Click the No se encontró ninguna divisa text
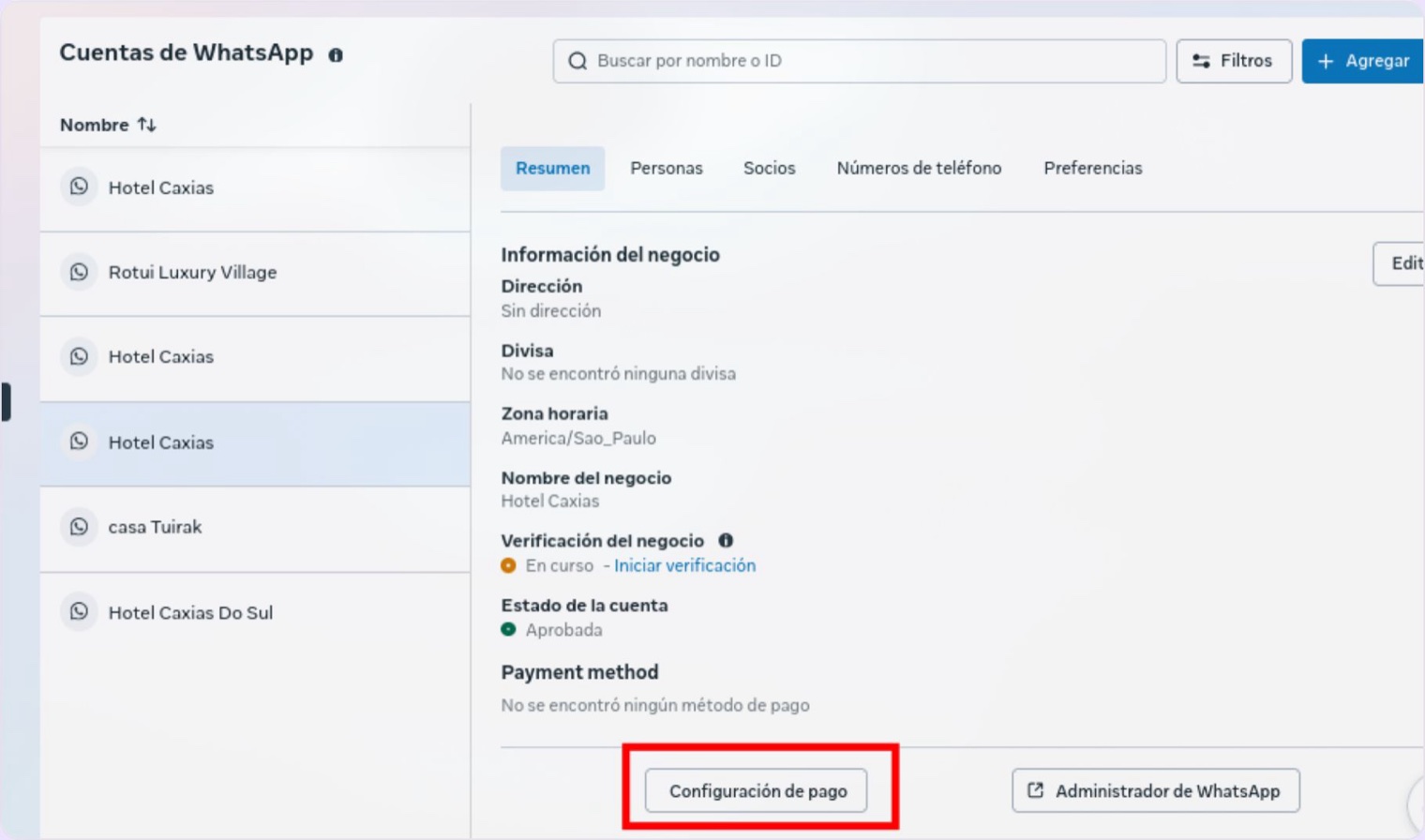This screenshot has width=1425, height=840. (x=619, y=374)
